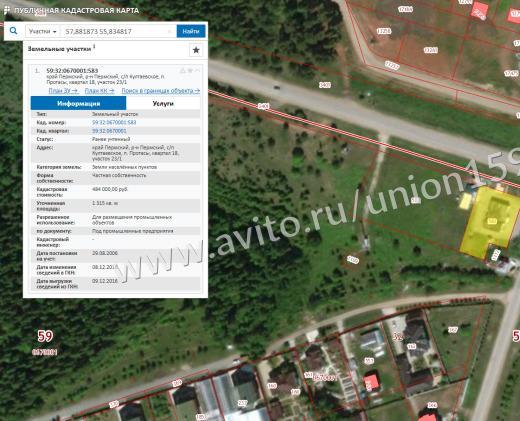Clear the search field with the x icon
Image resolution: width=520 pixels, height=421 pixels.
(x=169, y=31)
